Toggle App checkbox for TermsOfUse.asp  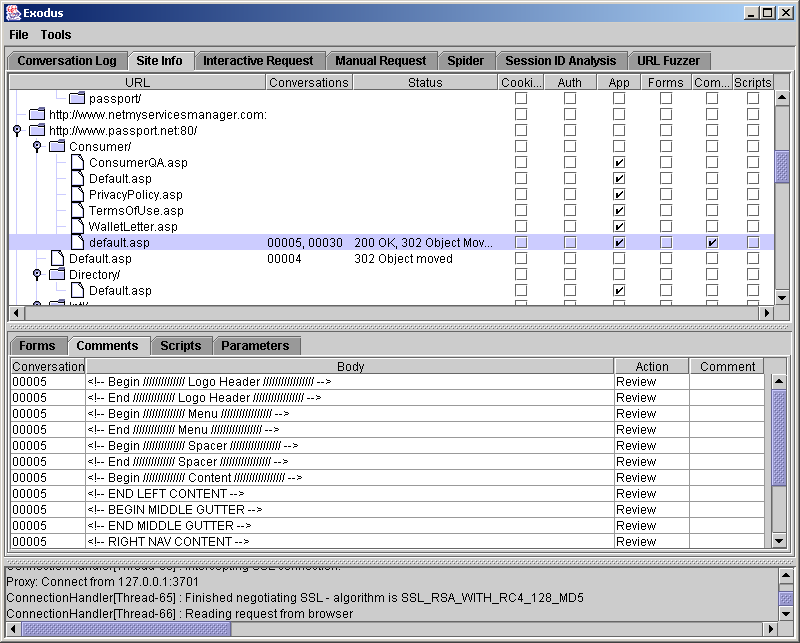pos(619,211)
